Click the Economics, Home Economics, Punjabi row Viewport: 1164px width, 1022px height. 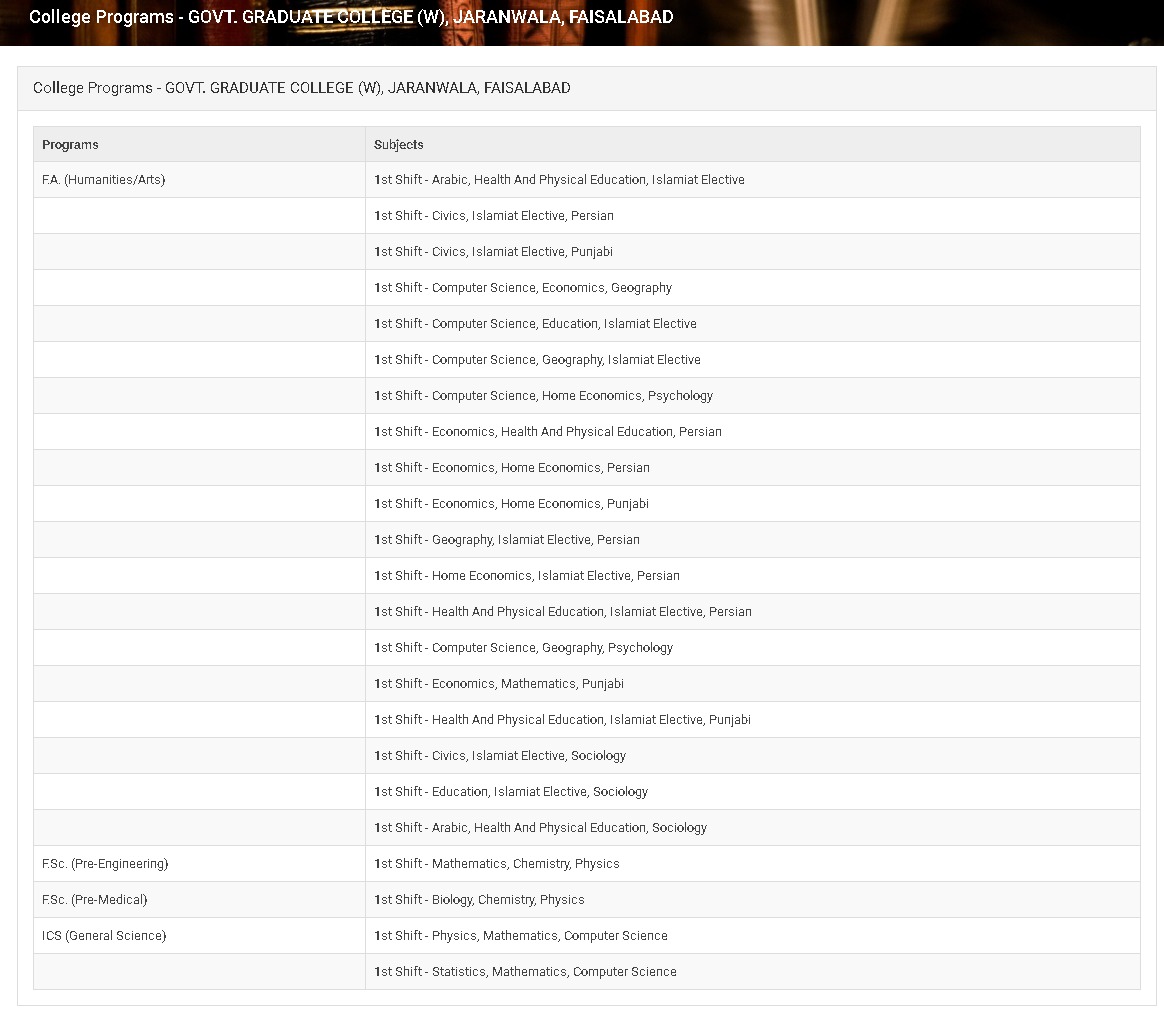pyautogui.click(x=512, y=504)
